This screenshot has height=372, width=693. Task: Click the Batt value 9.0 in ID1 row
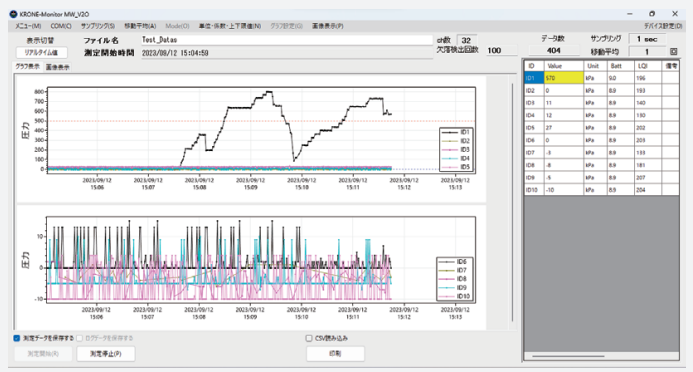pos(621,78)
